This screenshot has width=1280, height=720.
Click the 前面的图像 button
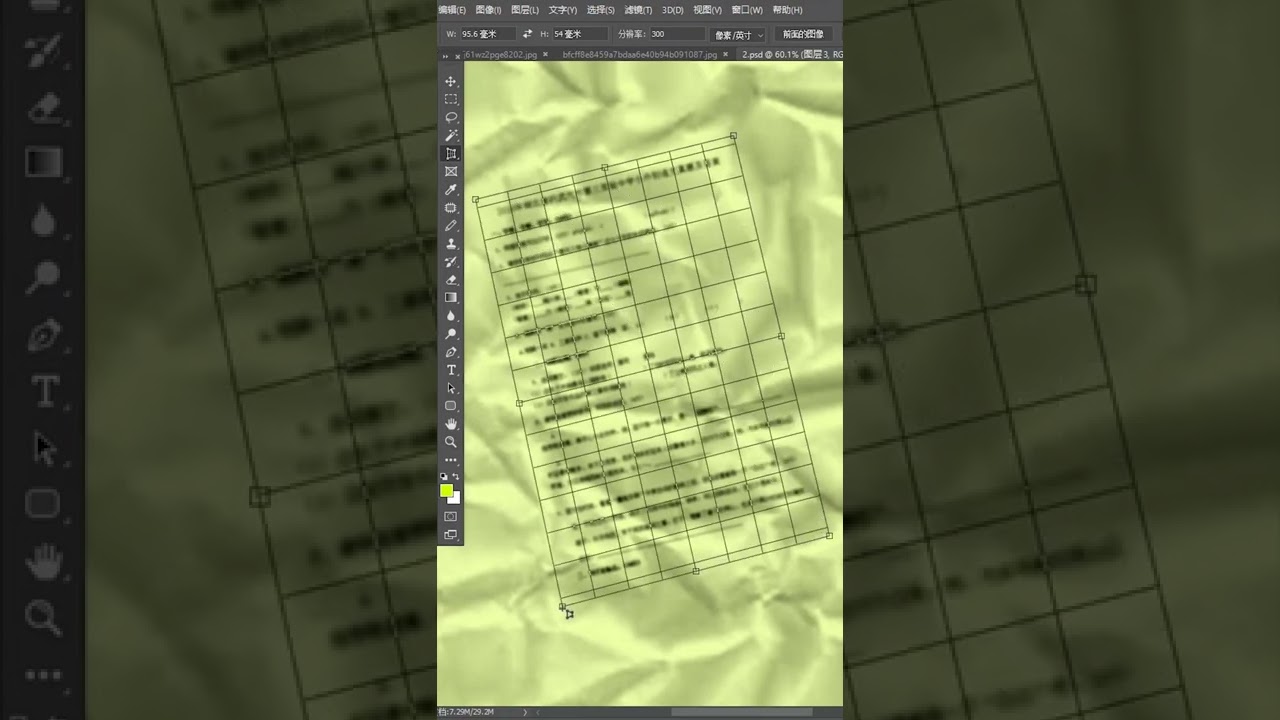804,34
